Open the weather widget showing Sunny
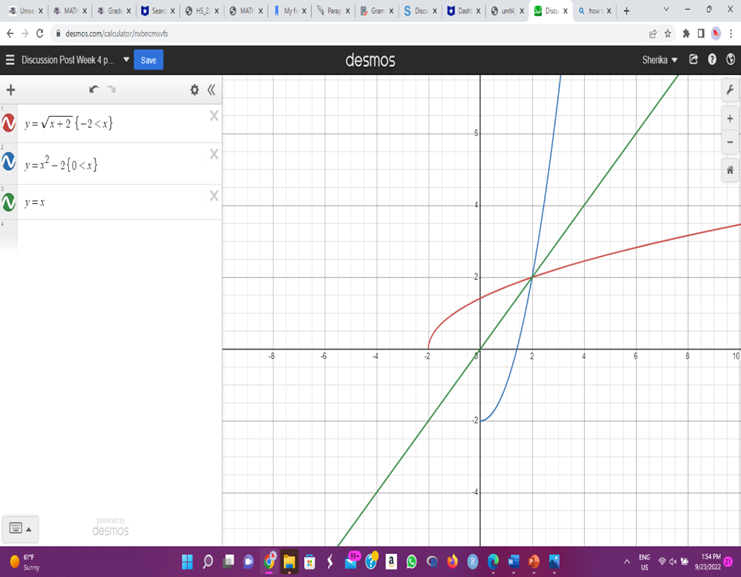Viewport: 741px width, 577px height. [26, 562]
